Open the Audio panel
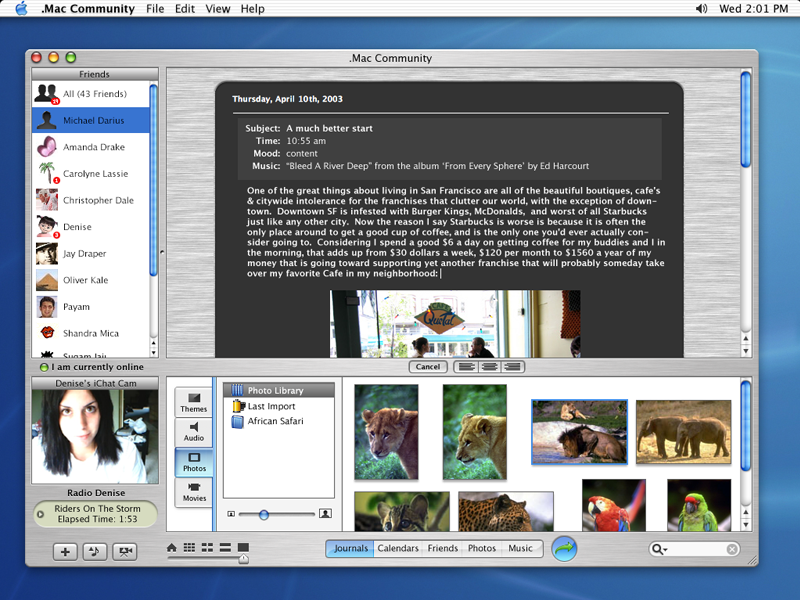The image size is (800, 600). (193, 432)
